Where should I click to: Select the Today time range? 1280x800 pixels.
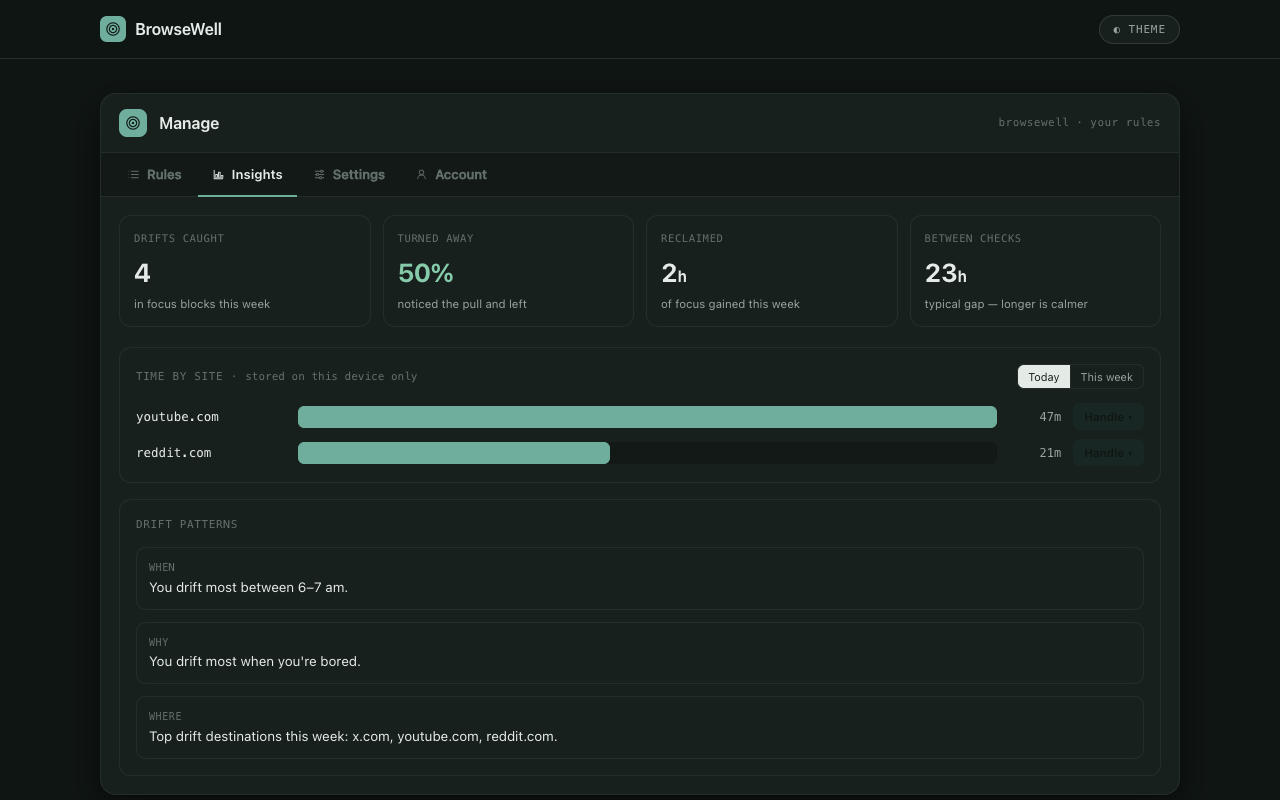point(1044,377)
